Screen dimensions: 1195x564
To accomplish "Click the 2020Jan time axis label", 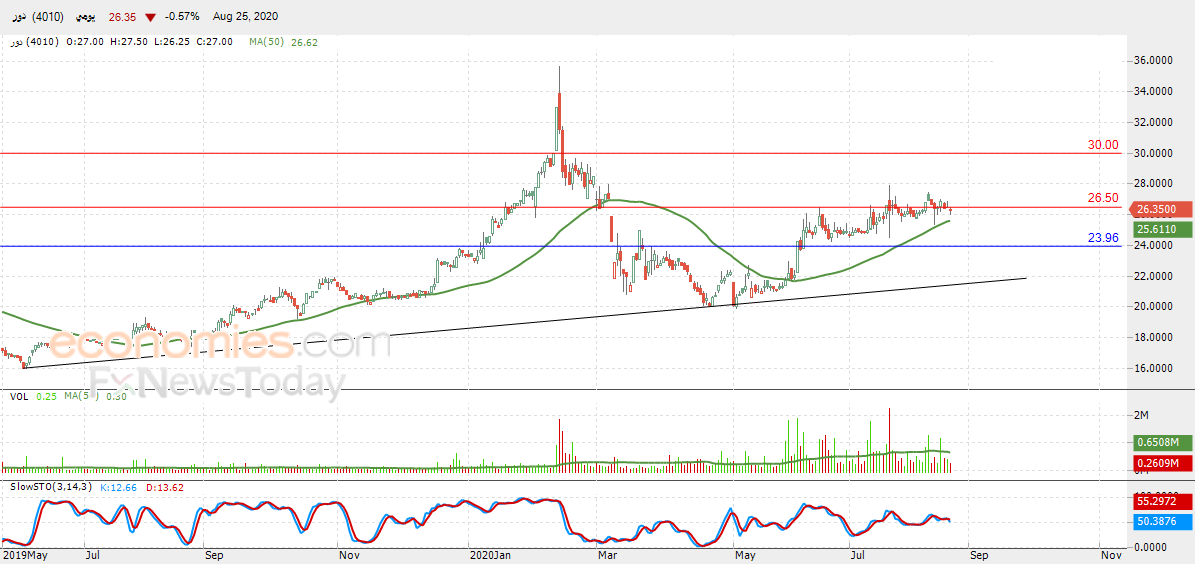I will (491, 556).
